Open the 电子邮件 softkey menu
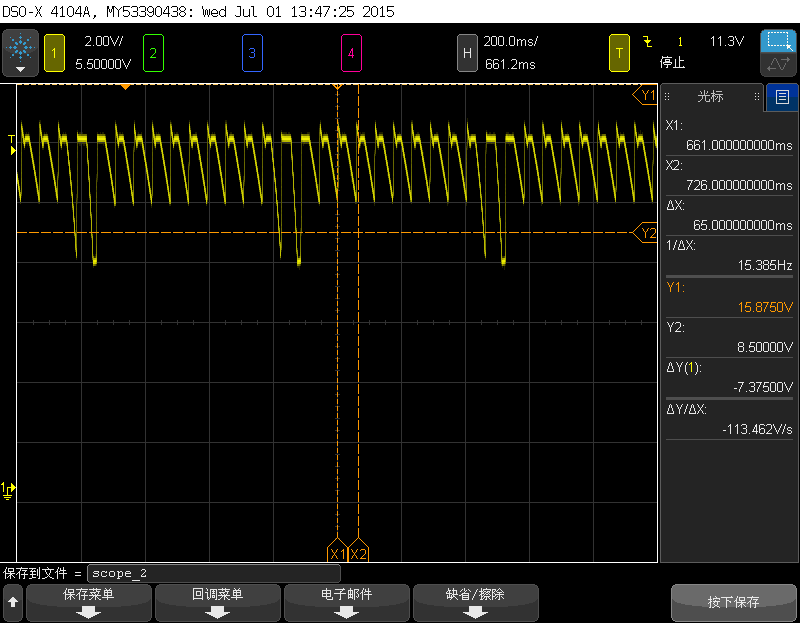 click(x=347, y=603)
